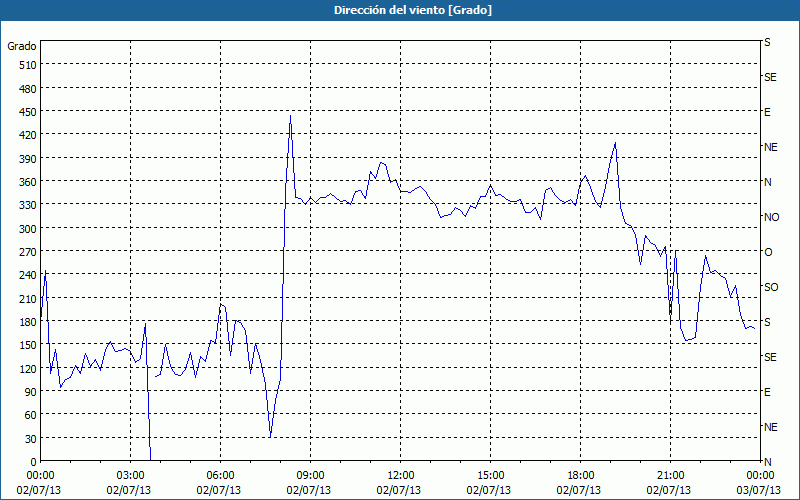Image resolution: width=800 pixels, height=500 pixels.
Task: Select the "06:00" time axis label
Action: [x=220, y=476]
